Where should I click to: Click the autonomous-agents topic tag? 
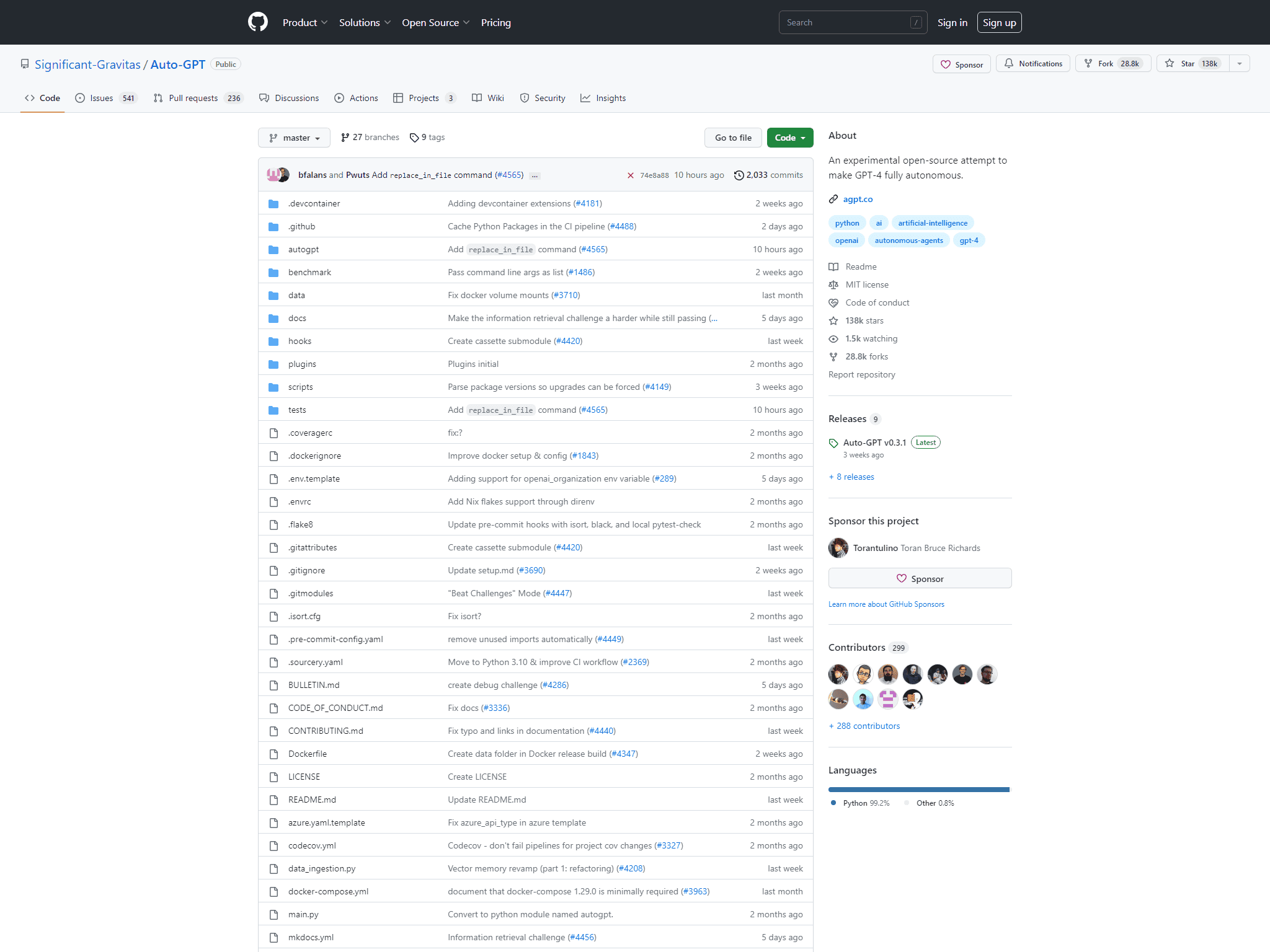908,240
